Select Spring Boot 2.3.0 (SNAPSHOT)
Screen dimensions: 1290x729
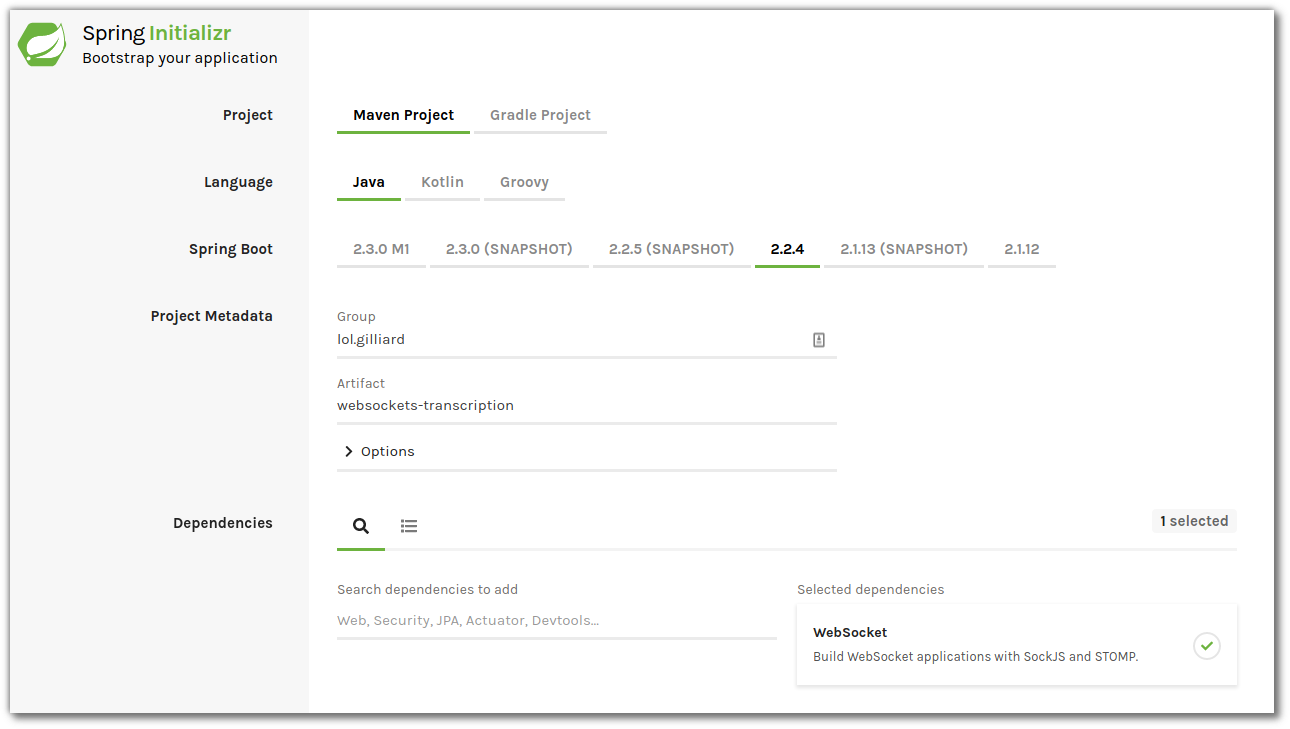click(509, 249)
